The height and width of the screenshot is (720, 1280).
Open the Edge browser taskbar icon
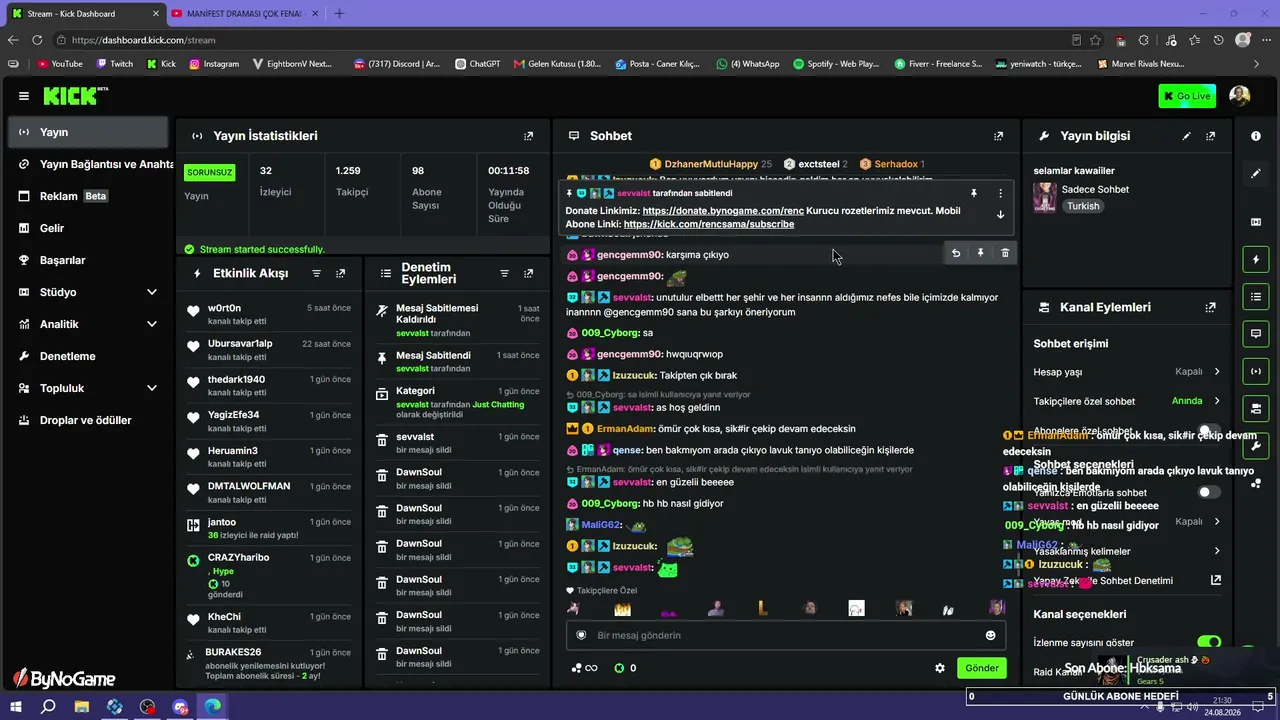213,706
